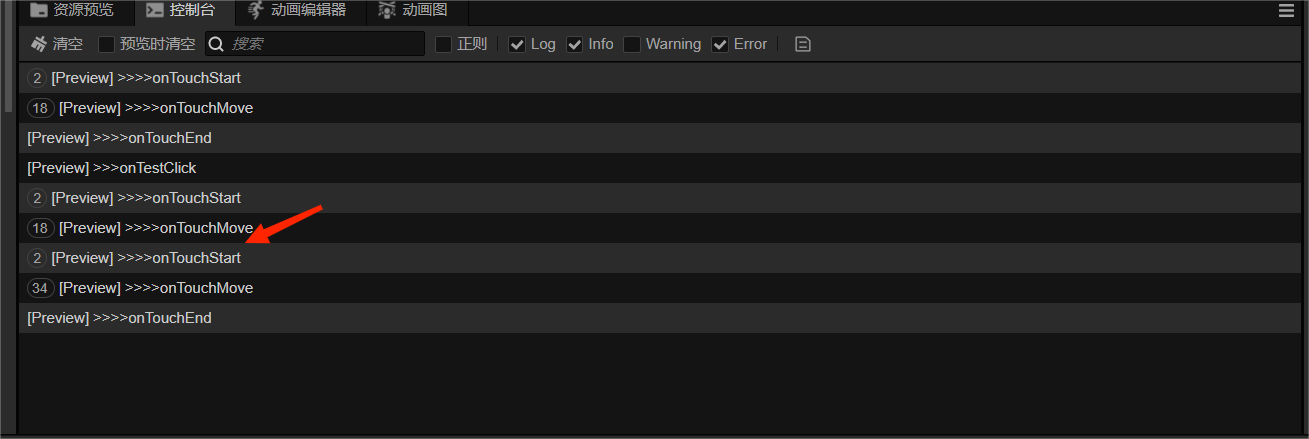1309x439 pixels.
Task: Toggle the 正则 regex checkbox
Action: (444, 44)
